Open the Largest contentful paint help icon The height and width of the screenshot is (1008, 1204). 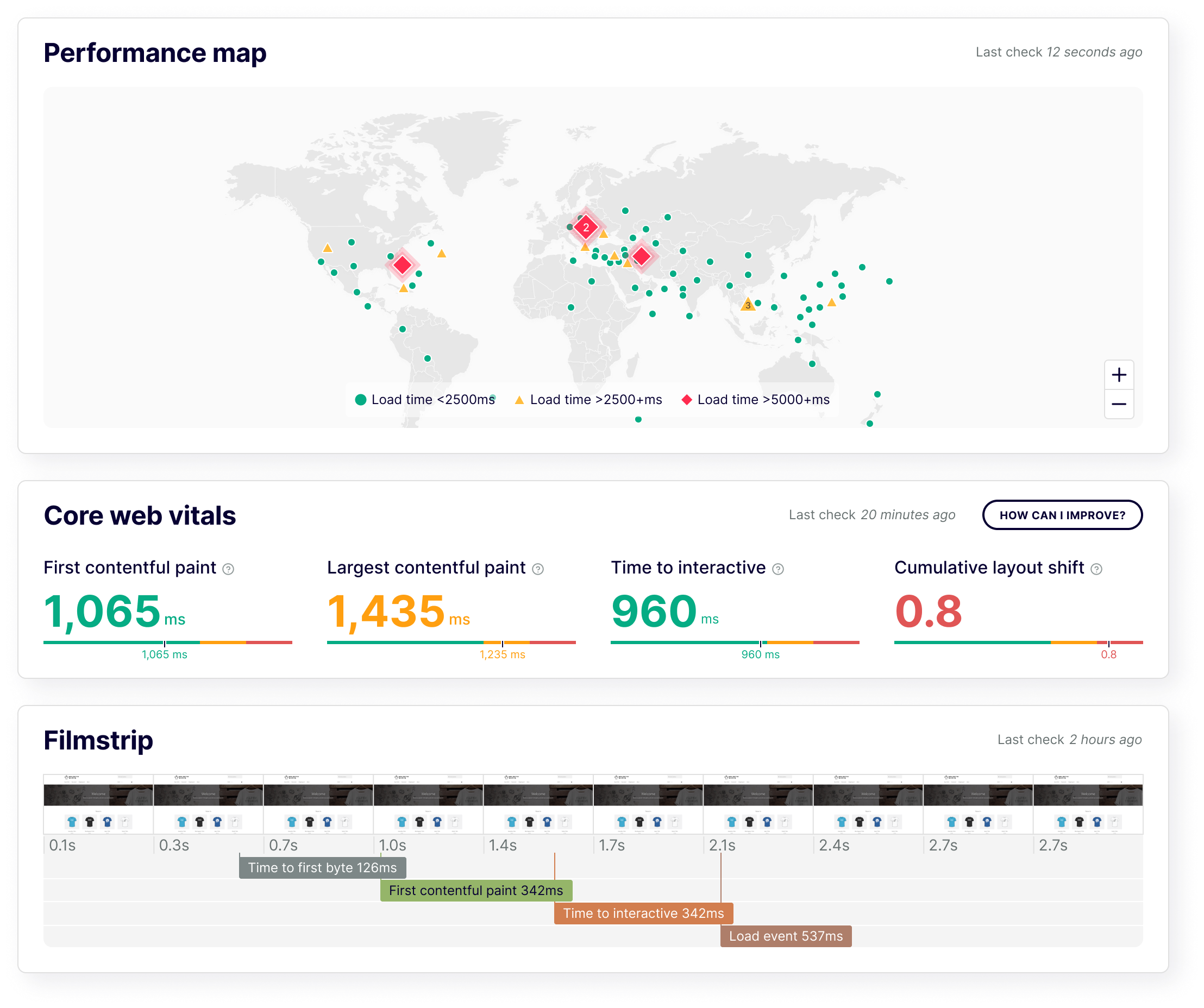(537, 570)
